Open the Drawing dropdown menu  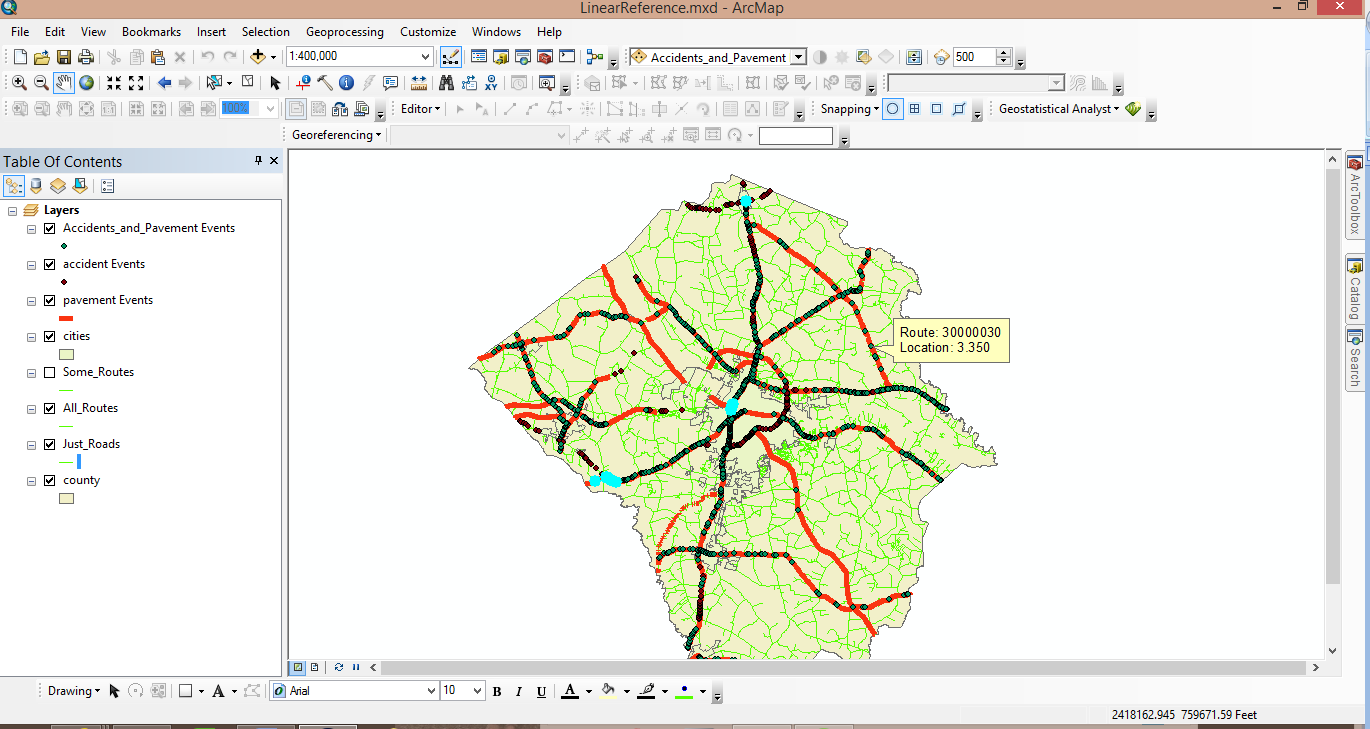coord(73,691)
